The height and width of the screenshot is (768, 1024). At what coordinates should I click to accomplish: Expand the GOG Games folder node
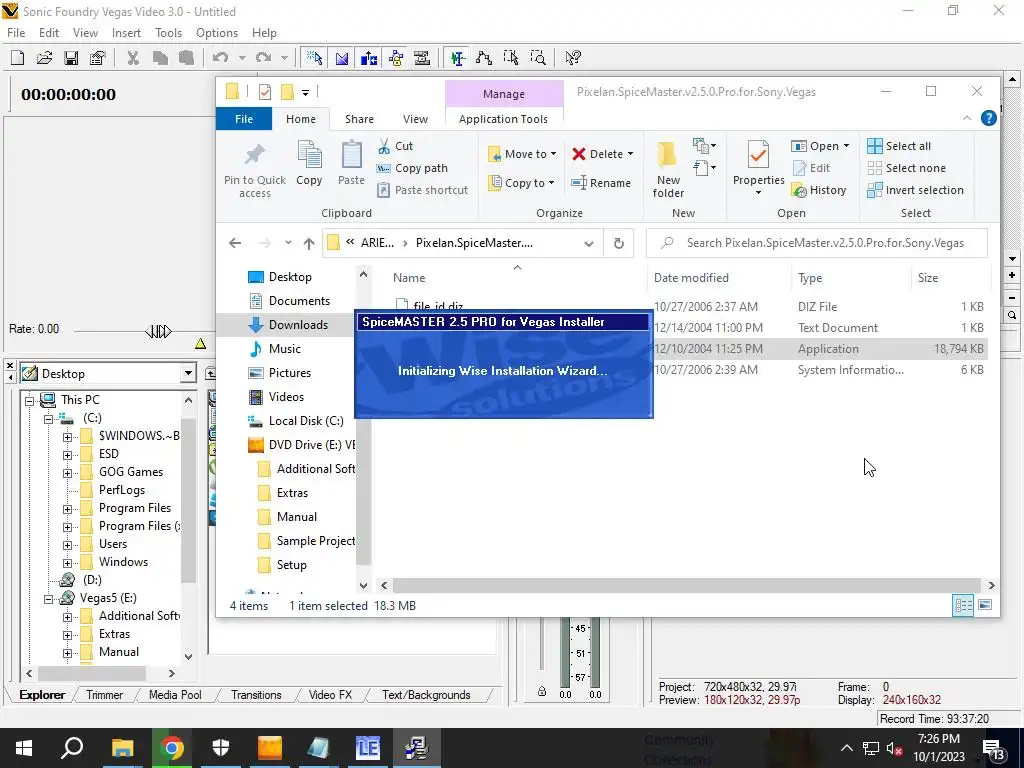67,472
